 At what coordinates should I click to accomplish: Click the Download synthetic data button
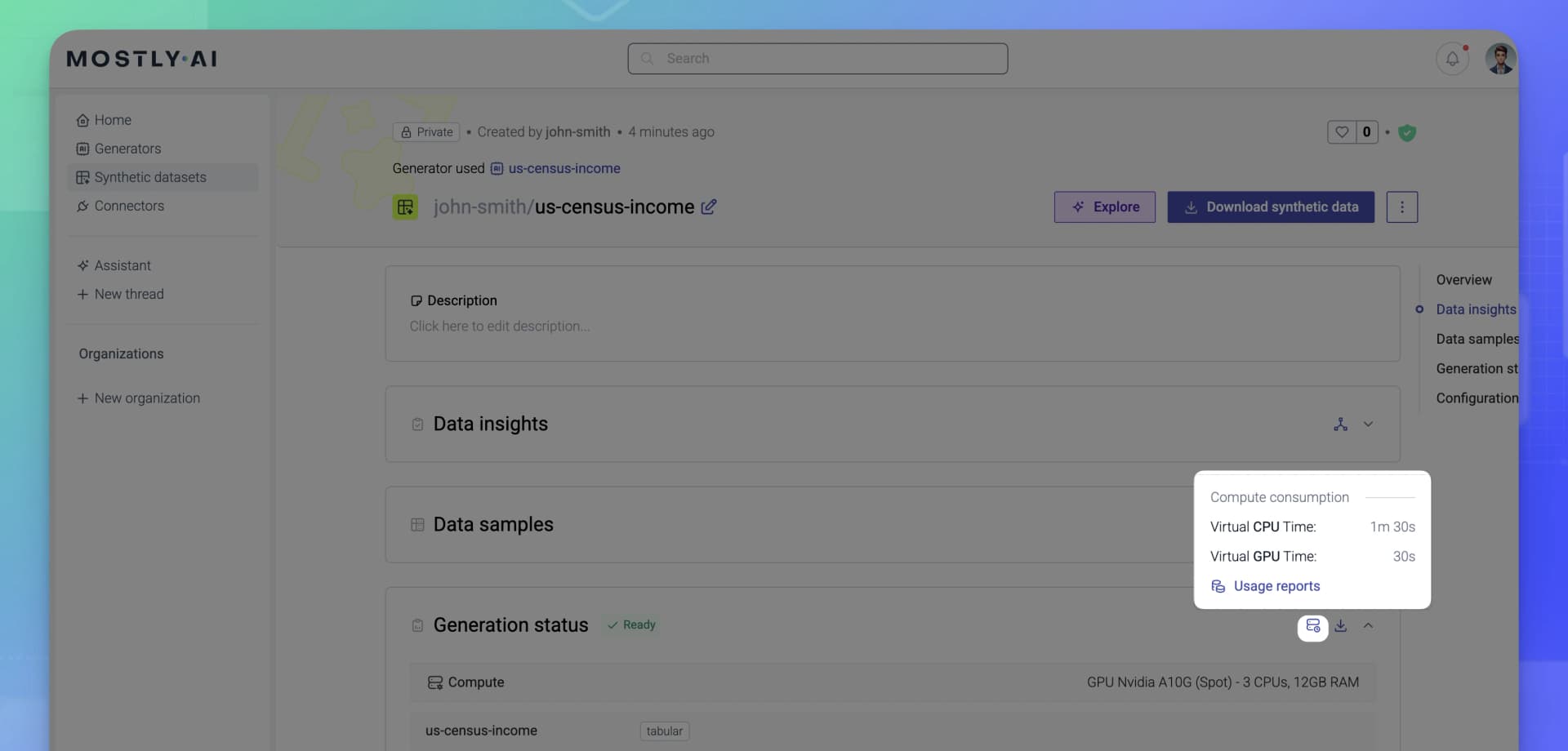tap(1271, 207)
